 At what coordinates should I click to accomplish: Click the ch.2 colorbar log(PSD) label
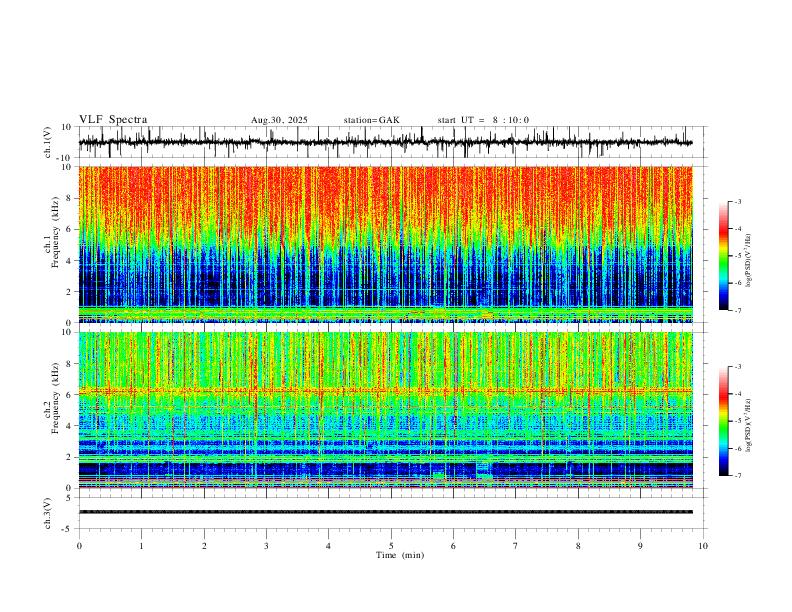749,426
